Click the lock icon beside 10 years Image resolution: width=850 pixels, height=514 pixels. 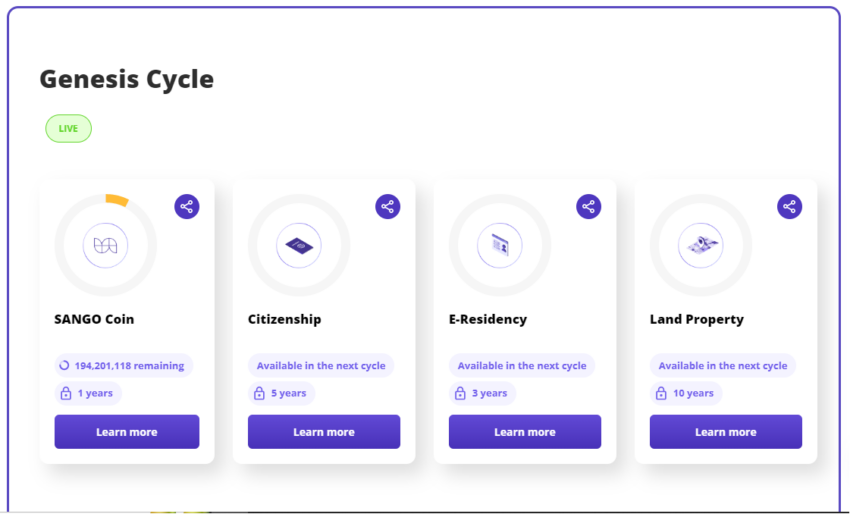pos(661,393)
